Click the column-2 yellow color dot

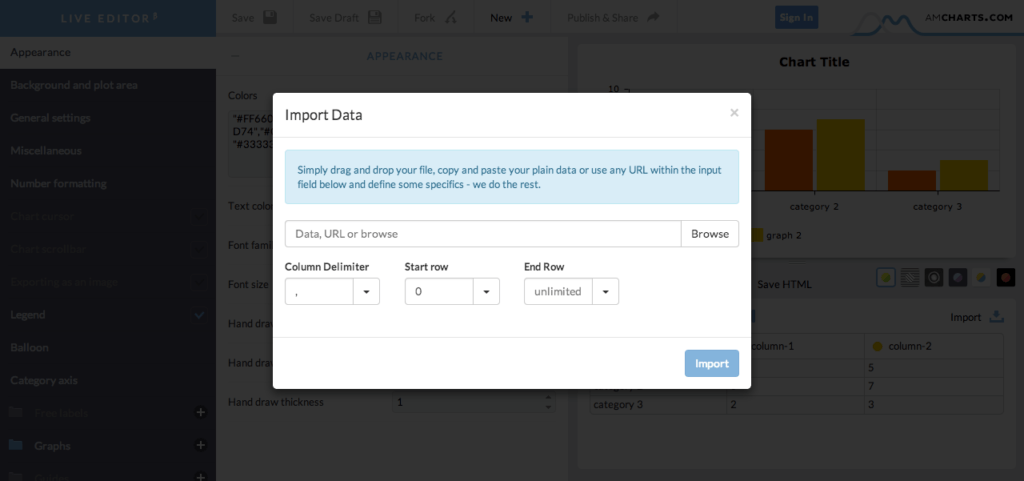point(878,347)
